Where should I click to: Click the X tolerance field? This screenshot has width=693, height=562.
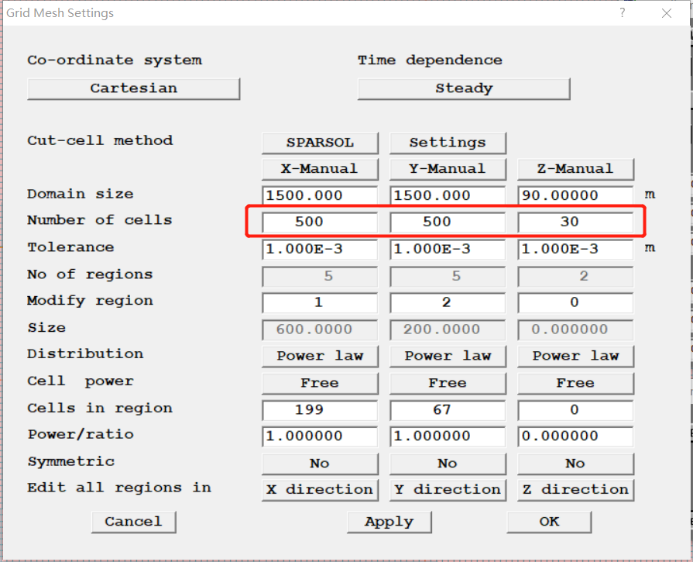(320, 250)
